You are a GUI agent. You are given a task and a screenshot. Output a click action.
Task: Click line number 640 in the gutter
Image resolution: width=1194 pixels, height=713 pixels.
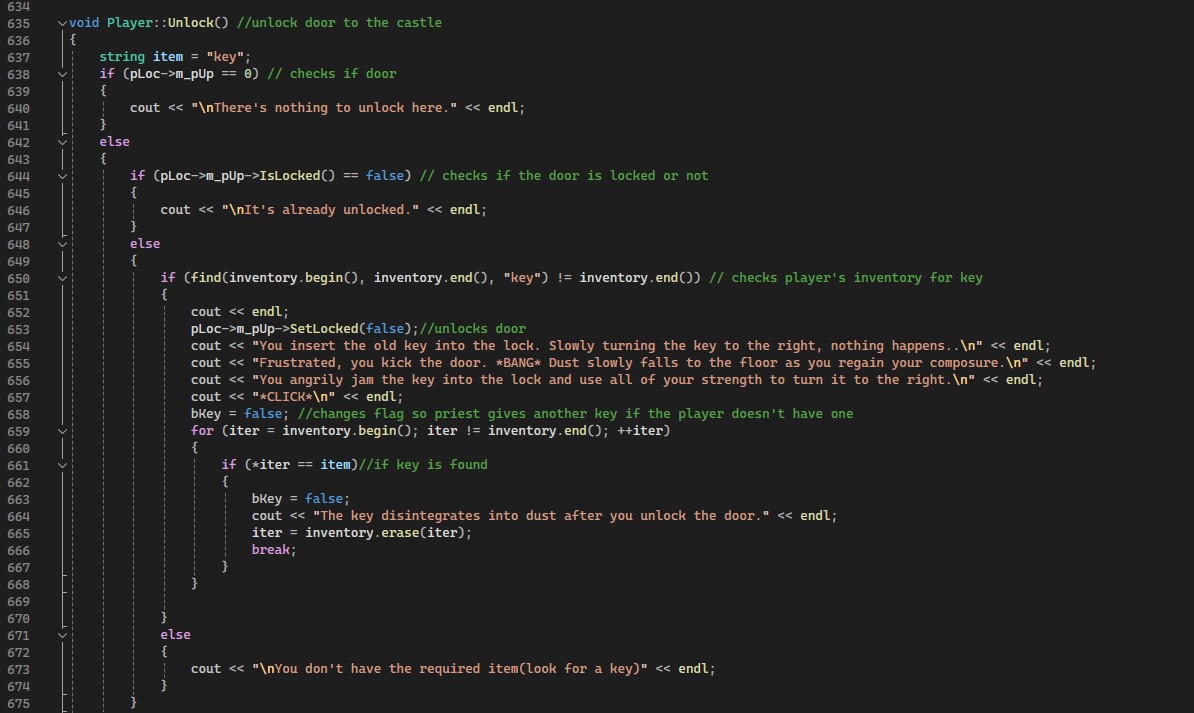tap(18, 108)
